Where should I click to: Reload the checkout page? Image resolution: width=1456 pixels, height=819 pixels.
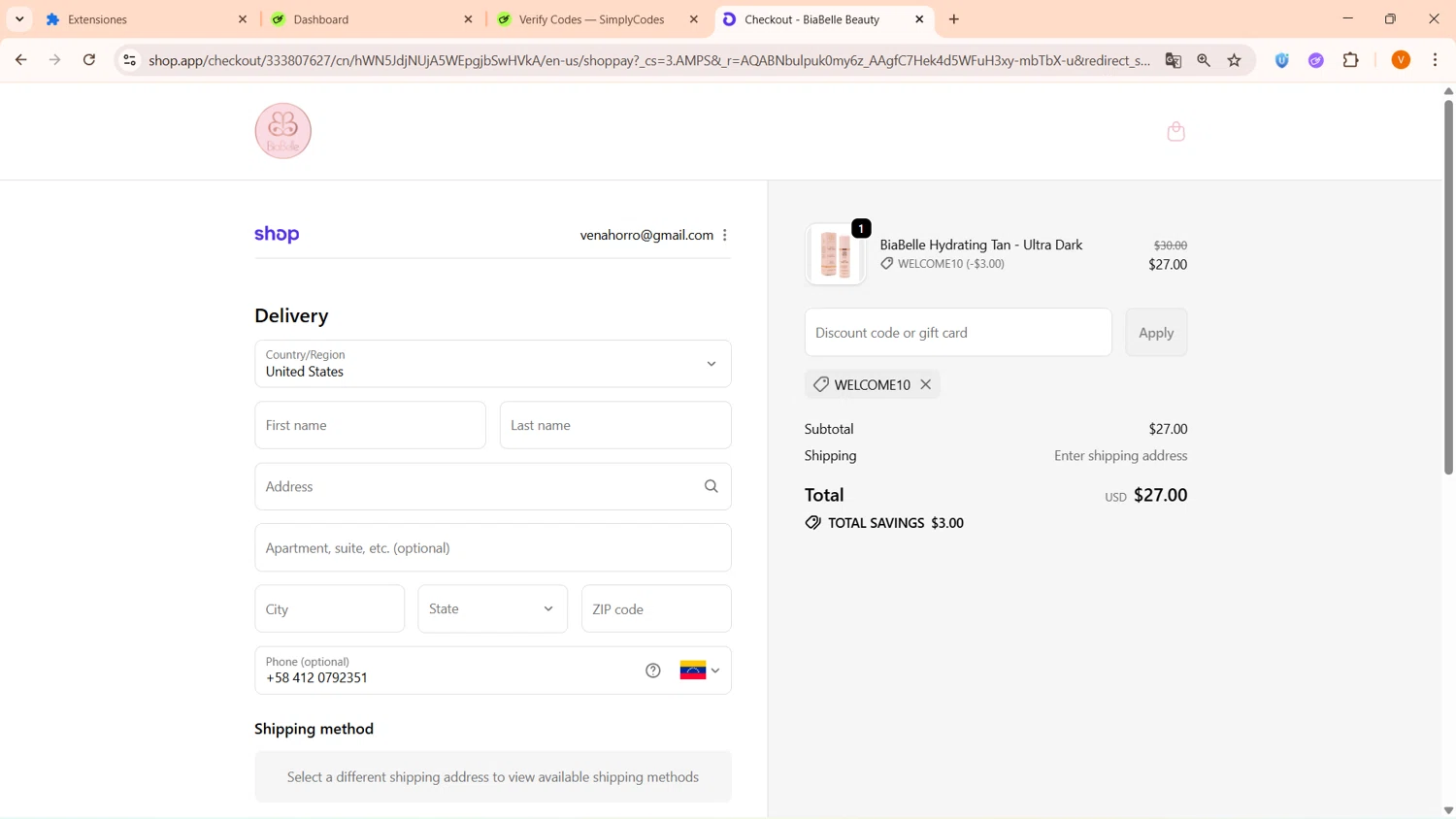click(x=89, y=60)
